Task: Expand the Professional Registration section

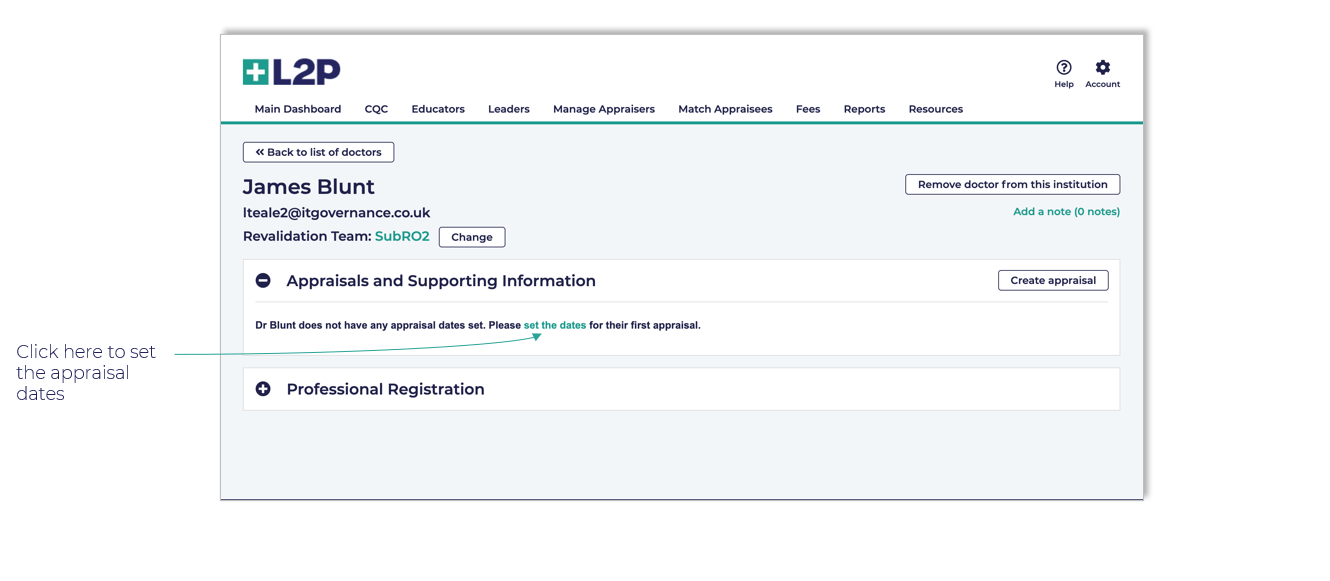Action: pos(263,389)
